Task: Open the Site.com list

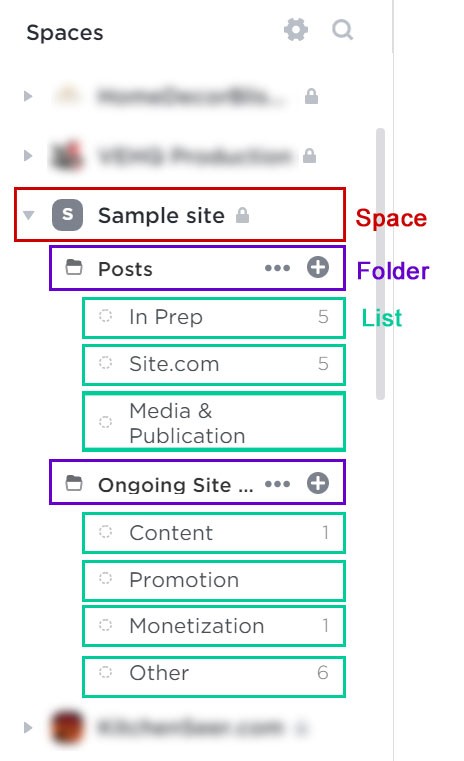Action: point(214,364)
